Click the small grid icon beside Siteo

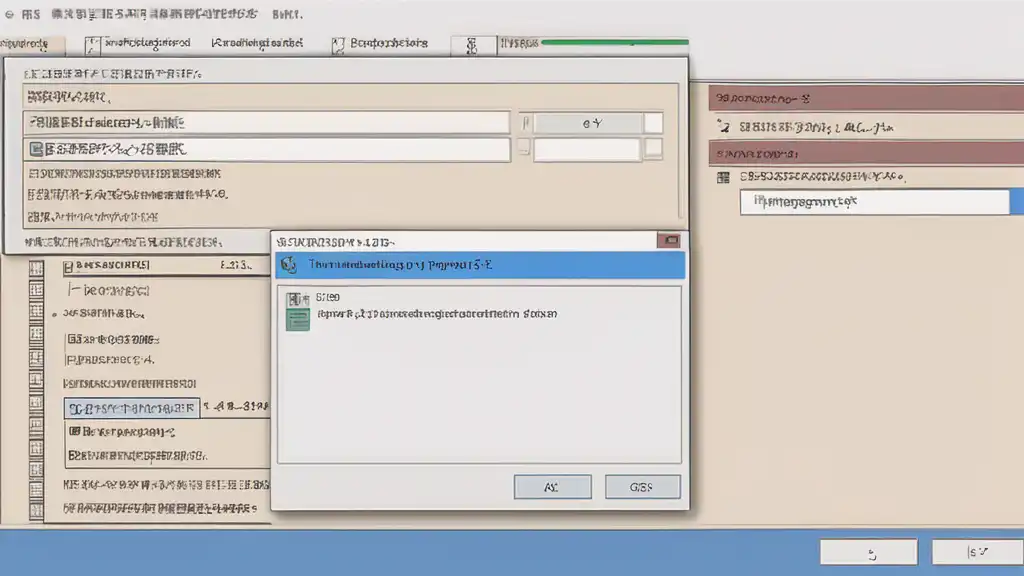click(x=298, y=298)
